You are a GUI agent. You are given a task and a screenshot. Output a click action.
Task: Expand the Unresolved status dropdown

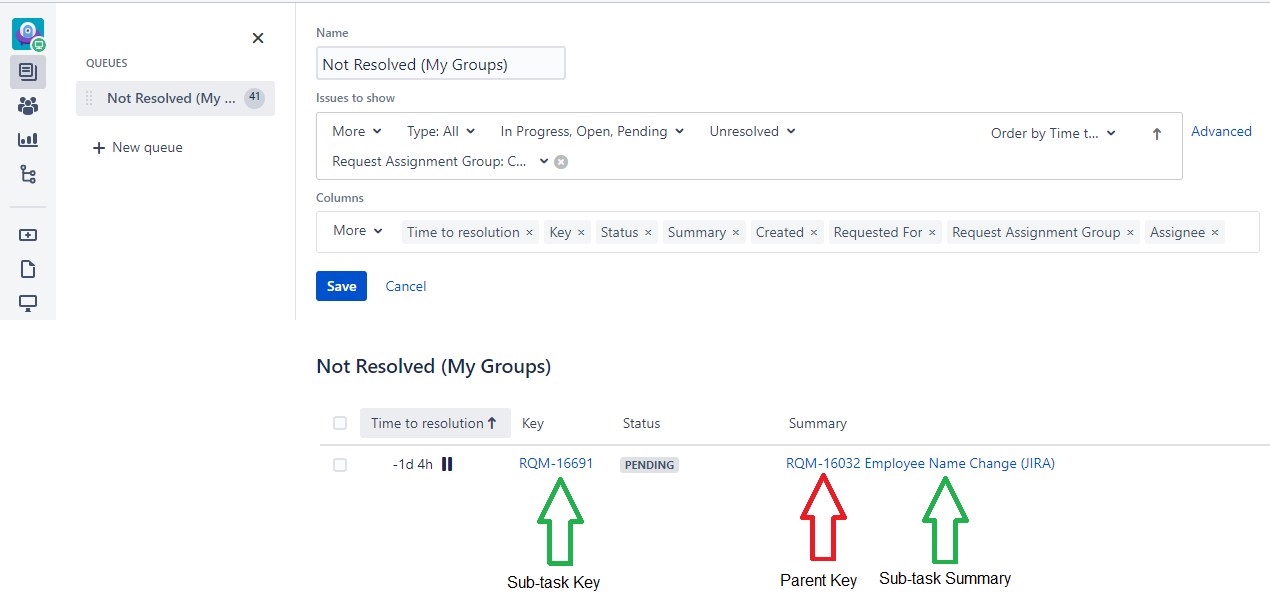(751, 131)
